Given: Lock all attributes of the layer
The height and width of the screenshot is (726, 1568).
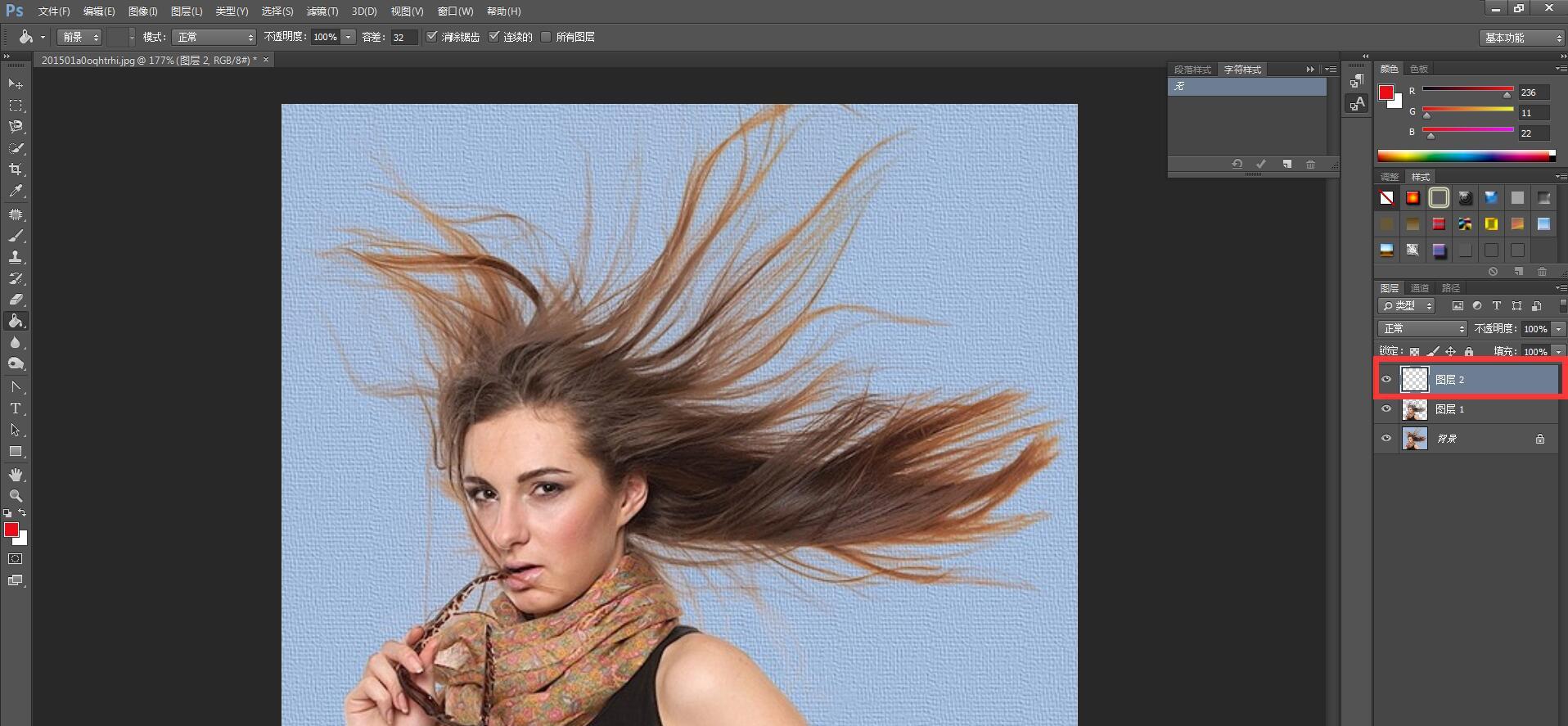Looking at the screenshot, I should click(x=1469, y=351).
